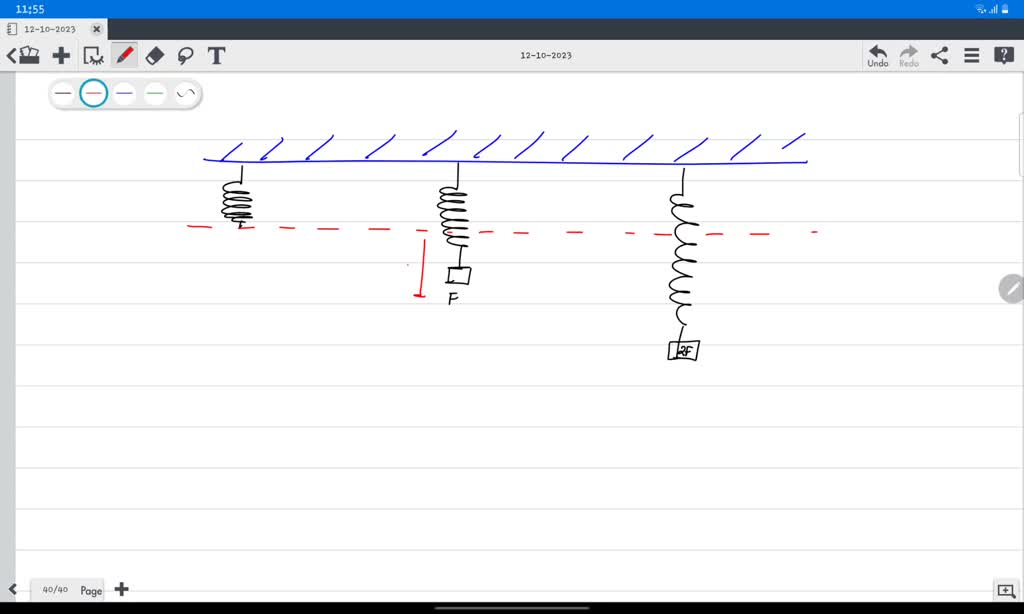Select the Eraser tool
This screenshot has width=1024, height=614.
pos(155,56)
